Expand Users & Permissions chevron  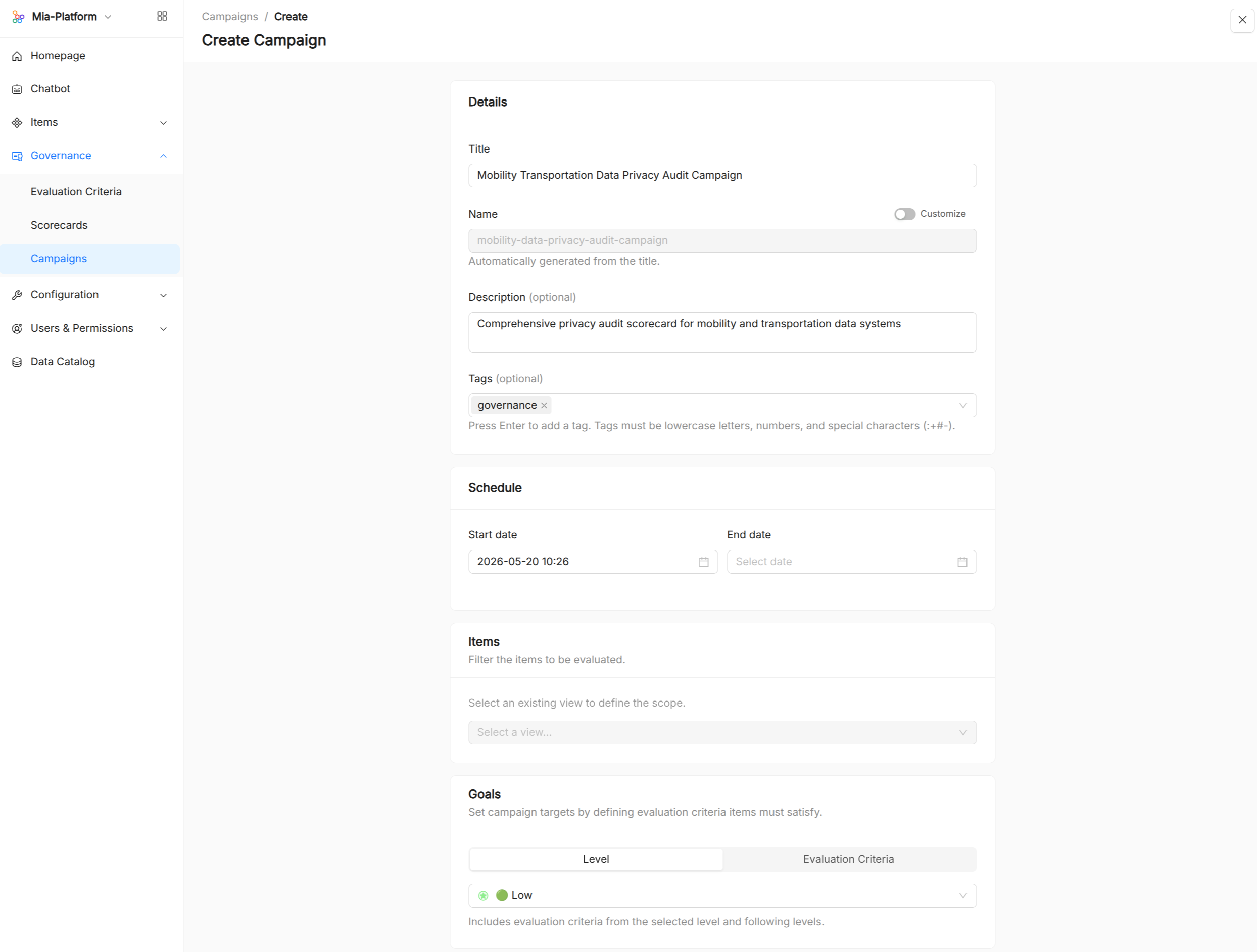pyautogui.click(x=164, y=329)
